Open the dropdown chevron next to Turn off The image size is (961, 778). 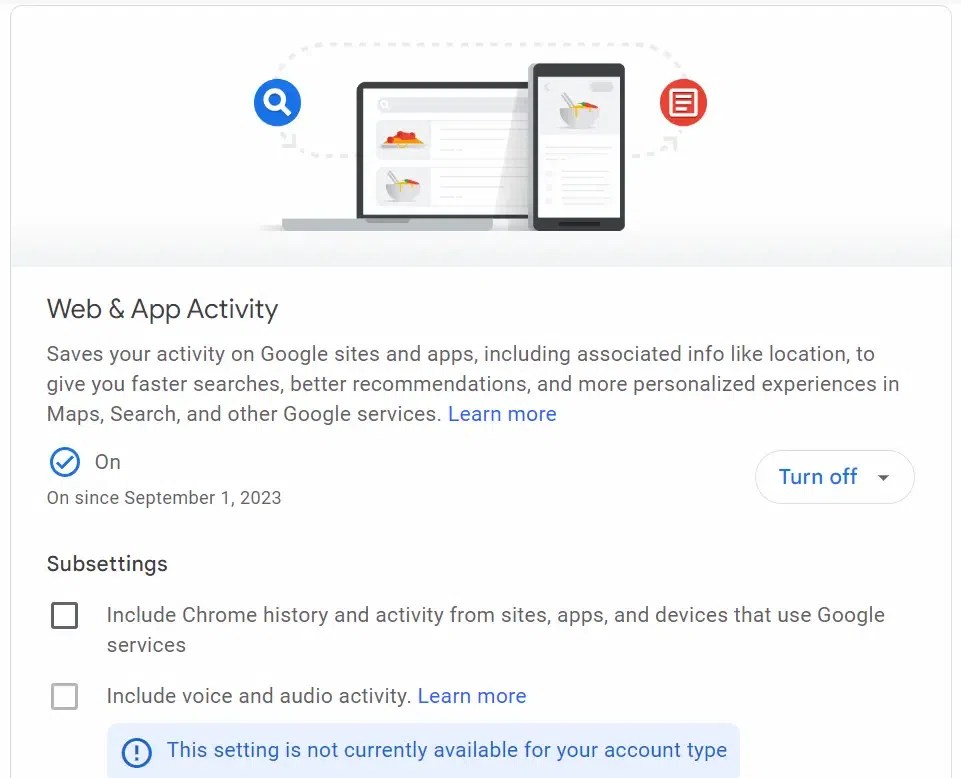(x=884, y=477)
